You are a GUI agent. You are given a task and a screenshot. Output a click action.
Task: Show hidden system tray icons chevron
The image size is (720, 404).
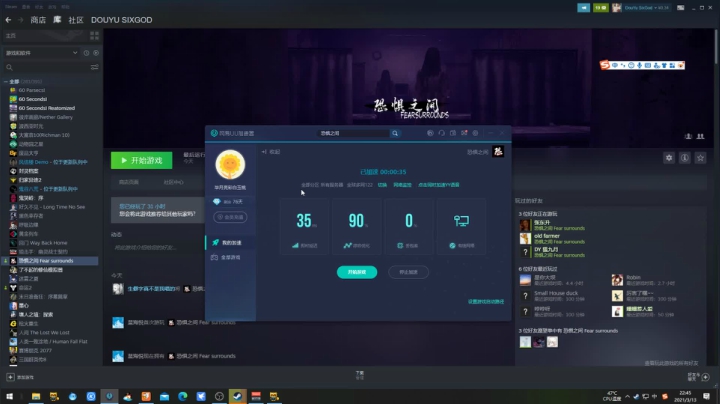(627, 396)
